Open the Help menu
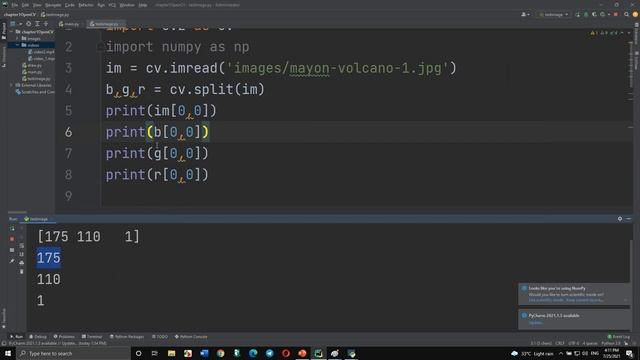The image size is (640, 360). (143, 5)
